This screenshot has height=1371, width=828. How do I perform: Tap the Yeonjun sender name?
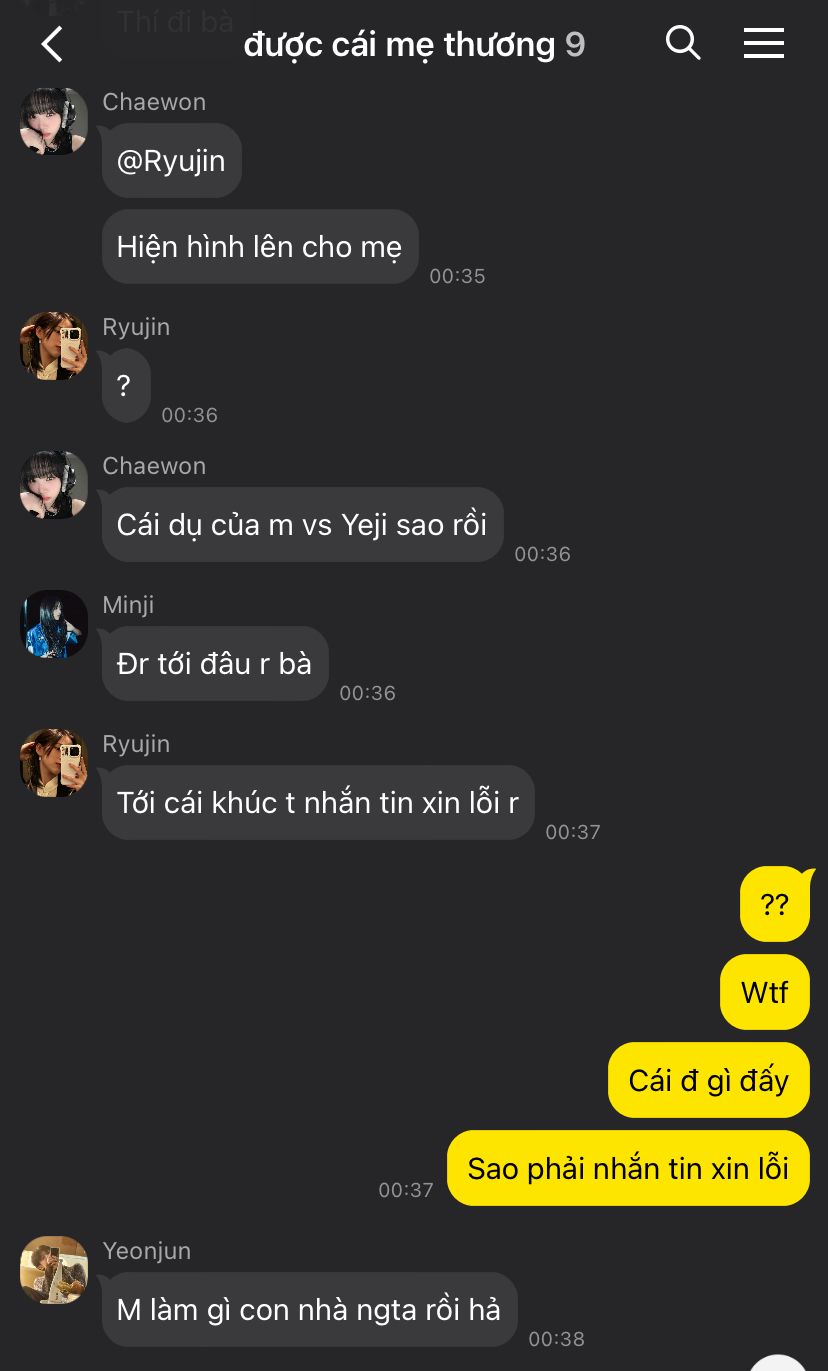(x=147, y=1251)
